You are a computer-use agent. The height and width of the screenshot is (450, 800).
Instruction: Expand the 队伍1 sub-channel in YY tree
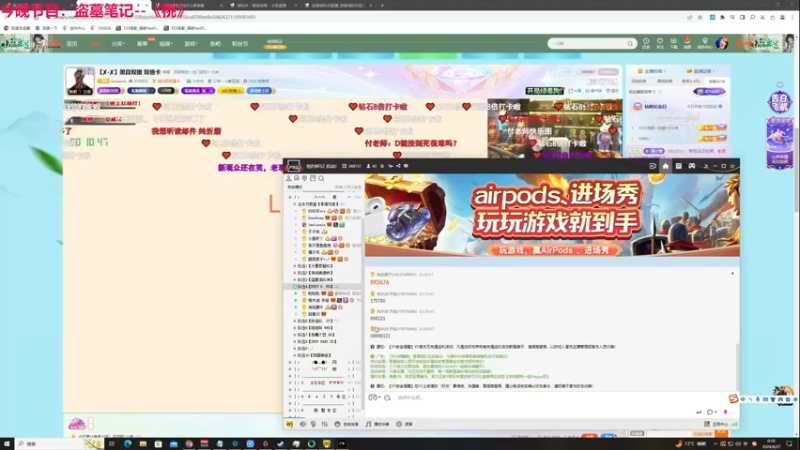click(x=294, y=266)
